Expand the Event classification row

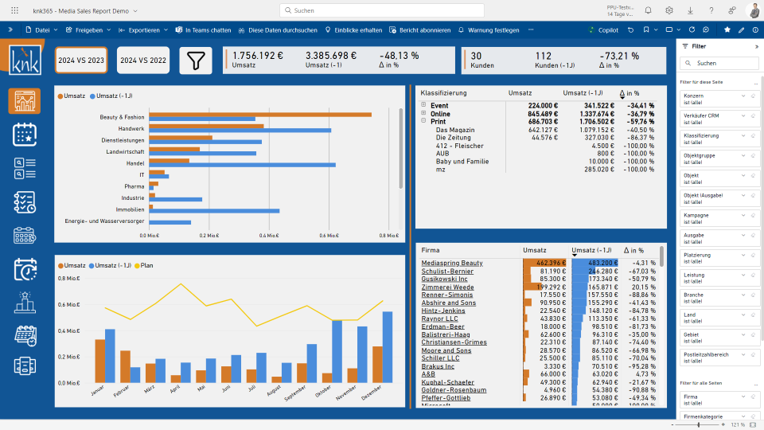click(x=423, y=105)
